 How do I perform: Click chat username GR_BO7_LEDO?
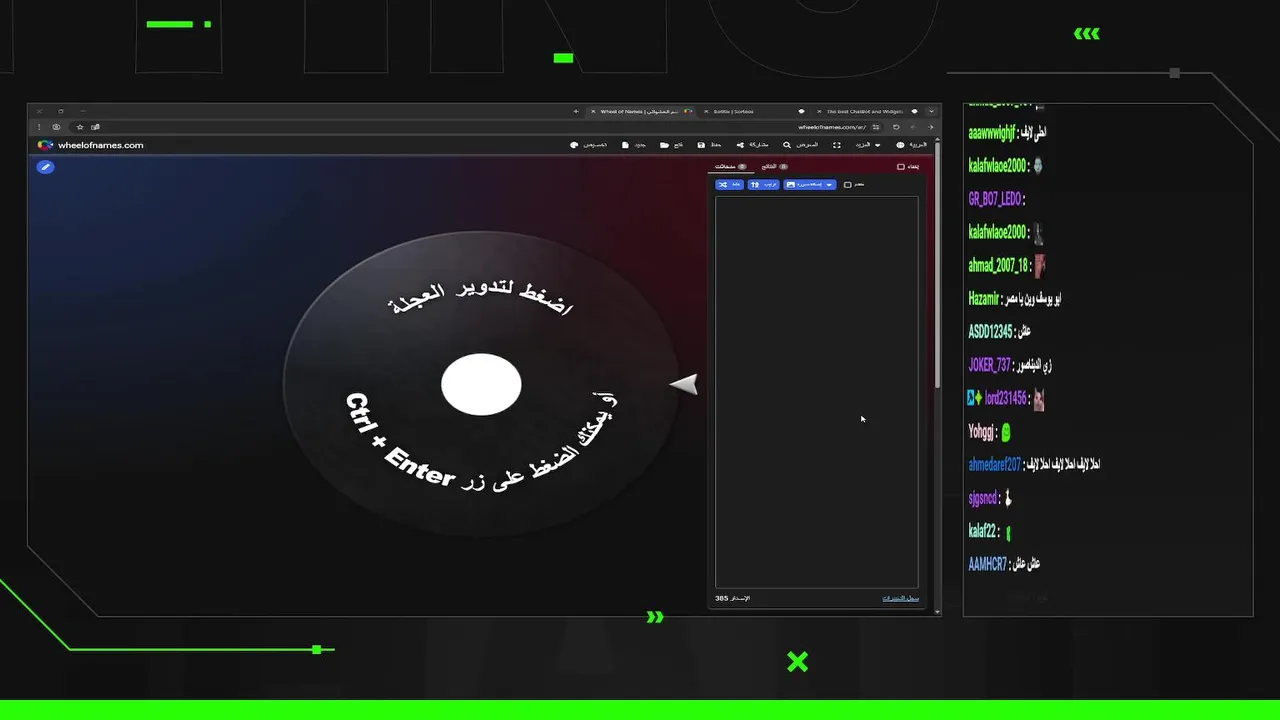pos(994,199)
